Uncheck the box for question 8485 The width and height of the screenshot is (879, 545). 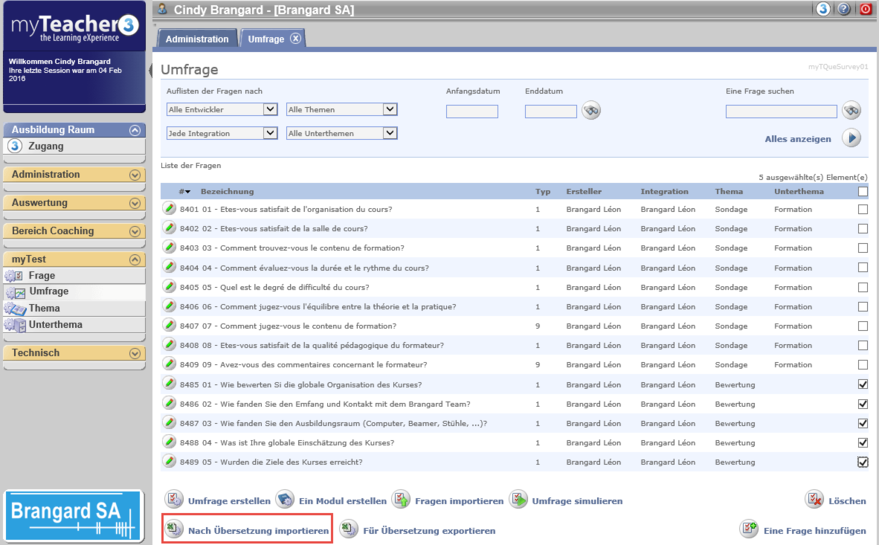pyautogui.click(x=863, y=385)
